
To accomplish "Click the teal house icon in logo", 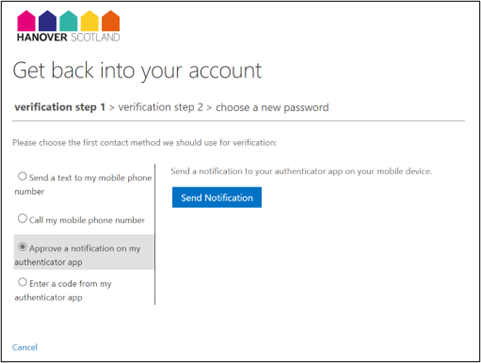I will coord(68,21).
